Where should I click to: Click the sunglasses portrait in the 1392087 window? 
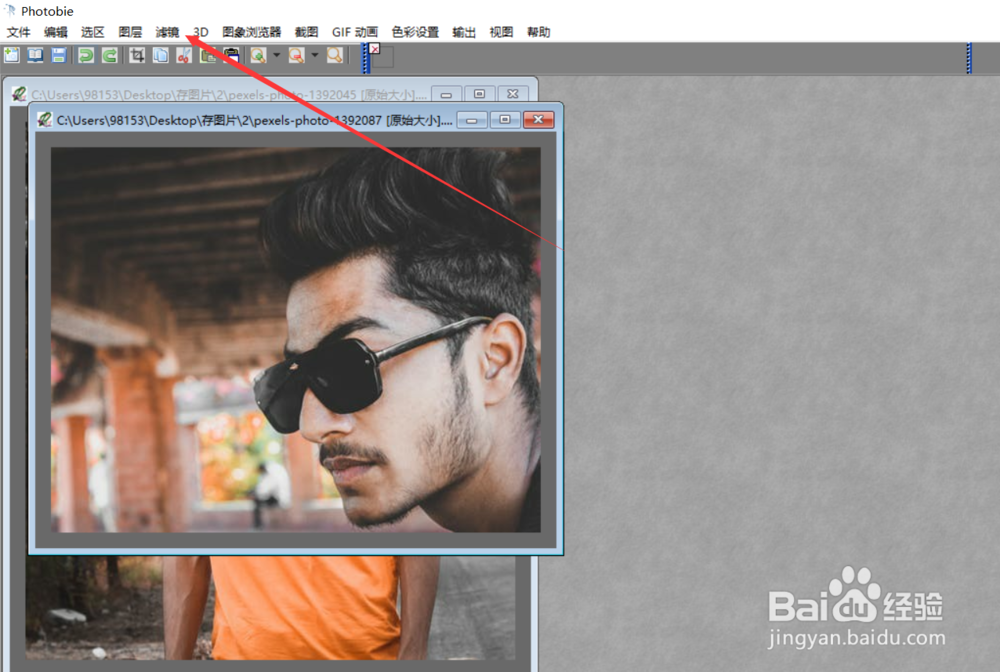click(x=296, y=340)
